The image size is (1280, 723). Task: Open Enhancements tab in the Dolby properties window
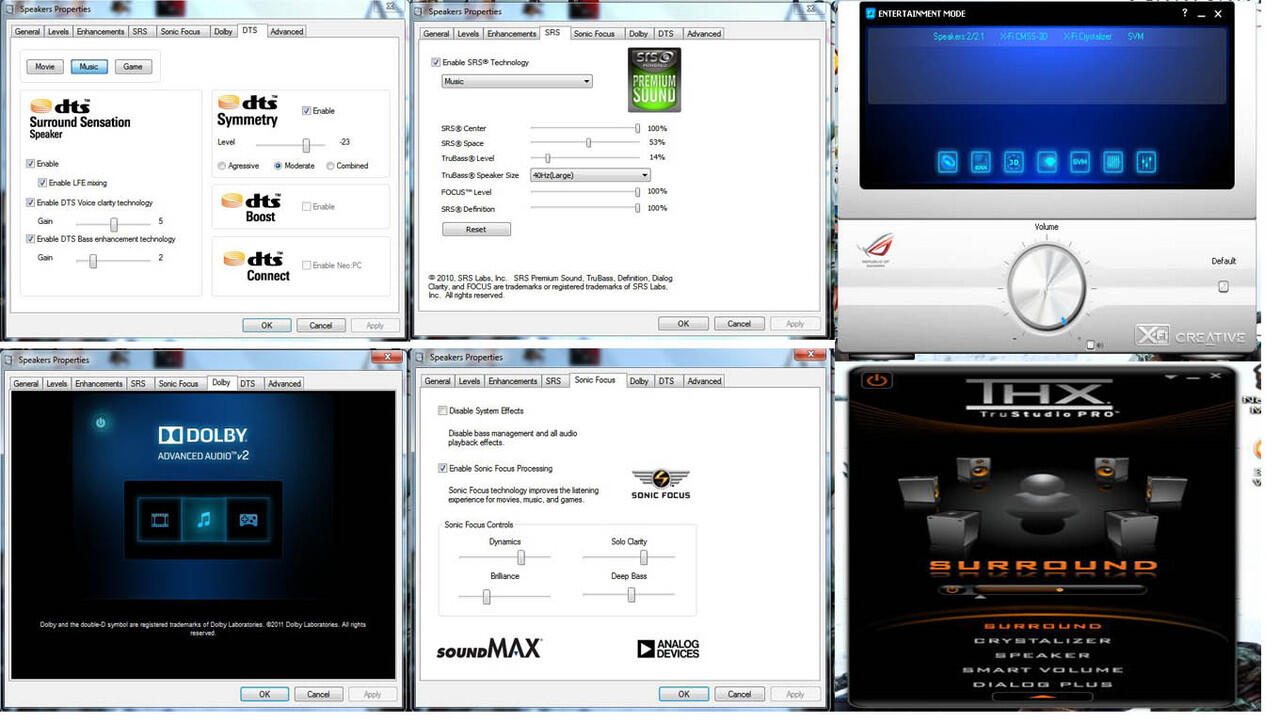99,384
